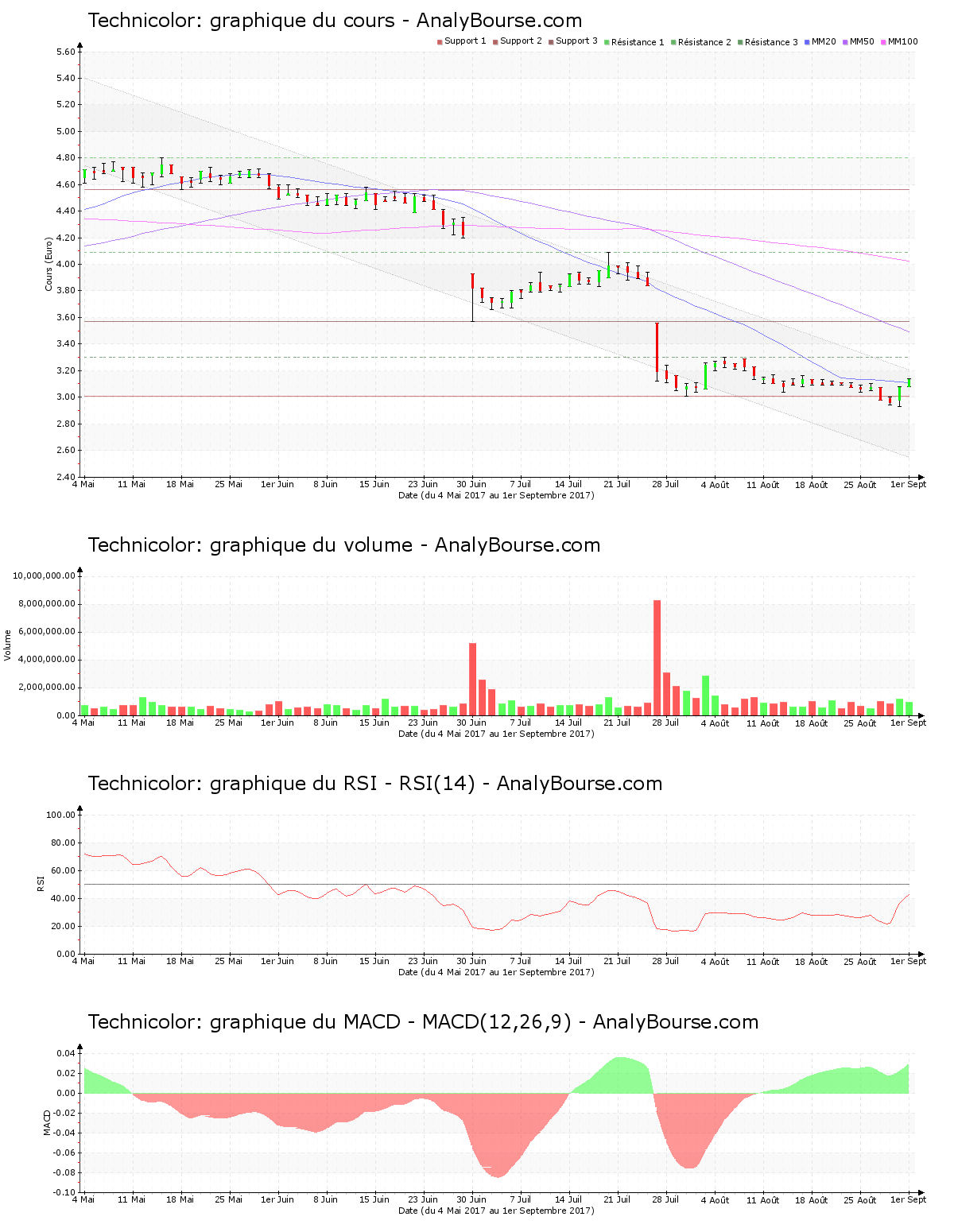Click the Support 2 legend entry

point(517,41)
